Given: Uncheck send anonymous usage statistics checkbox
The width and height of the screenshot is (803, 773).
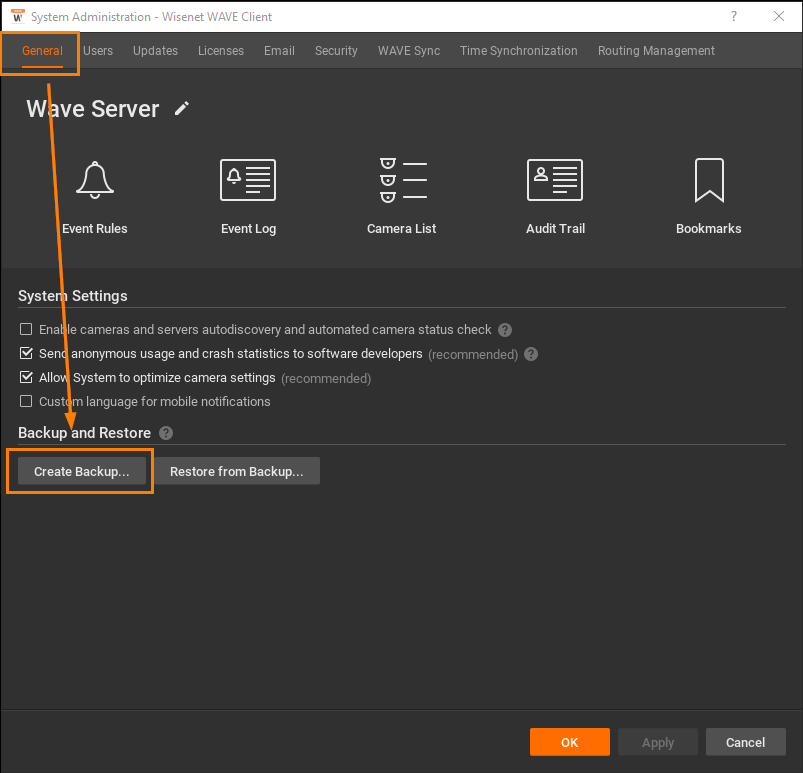Looking at the screenshot, I should tap(26, 353).
